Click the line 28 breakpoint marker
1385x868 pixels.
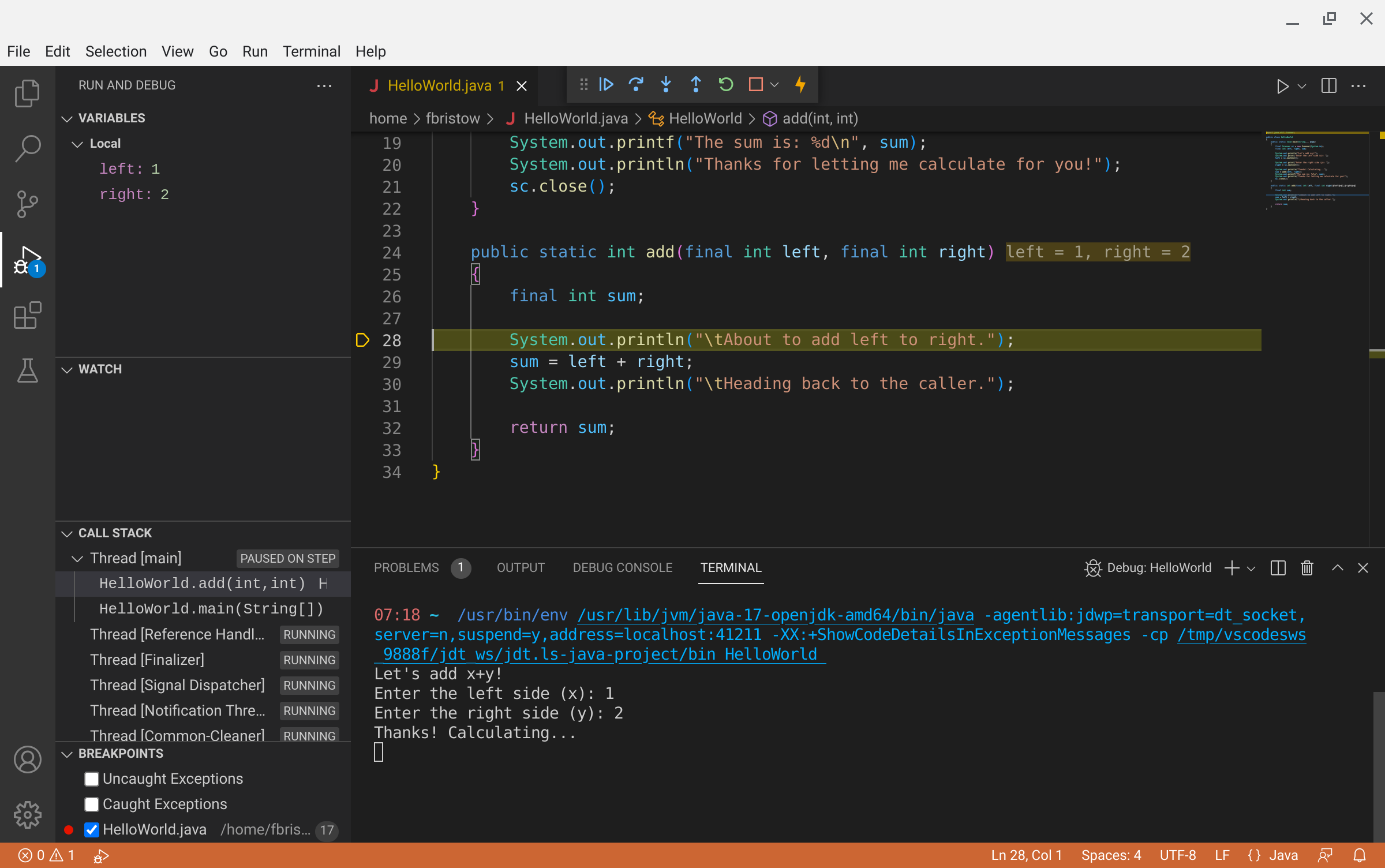coord(363,340)
